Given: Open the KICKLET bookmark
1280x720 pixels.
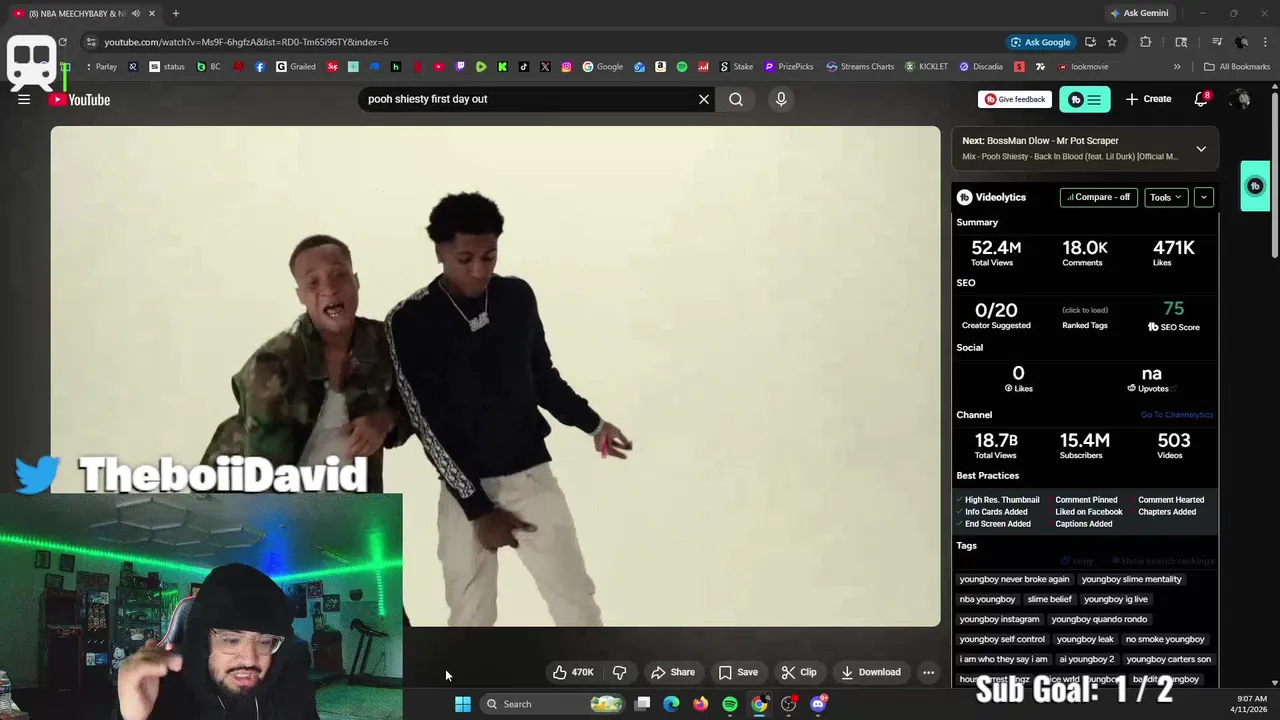Looking at the screenshot, I should [x=926, y=67].
